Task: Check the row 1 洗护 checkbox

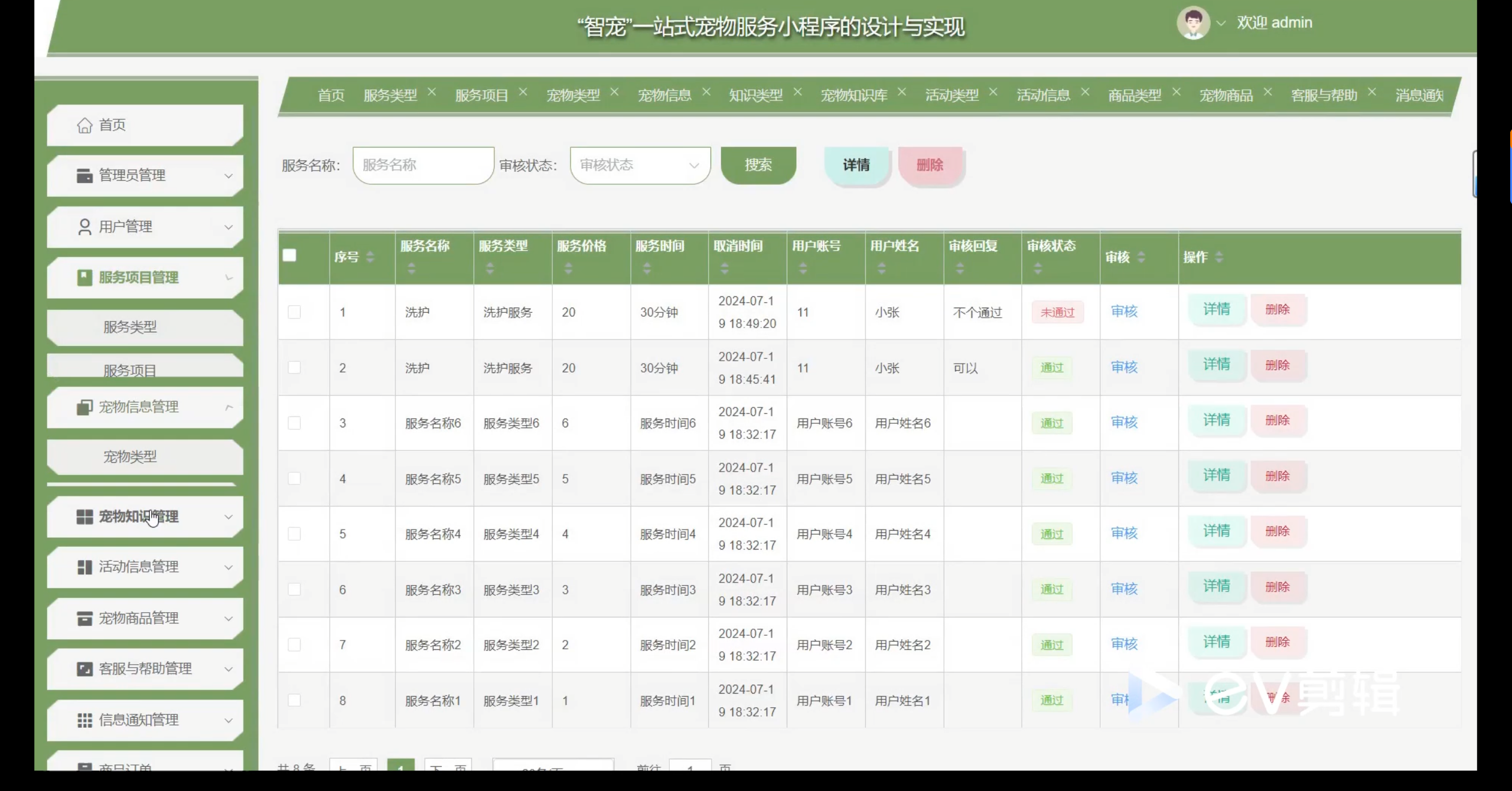Action: [x=294, y=312]
